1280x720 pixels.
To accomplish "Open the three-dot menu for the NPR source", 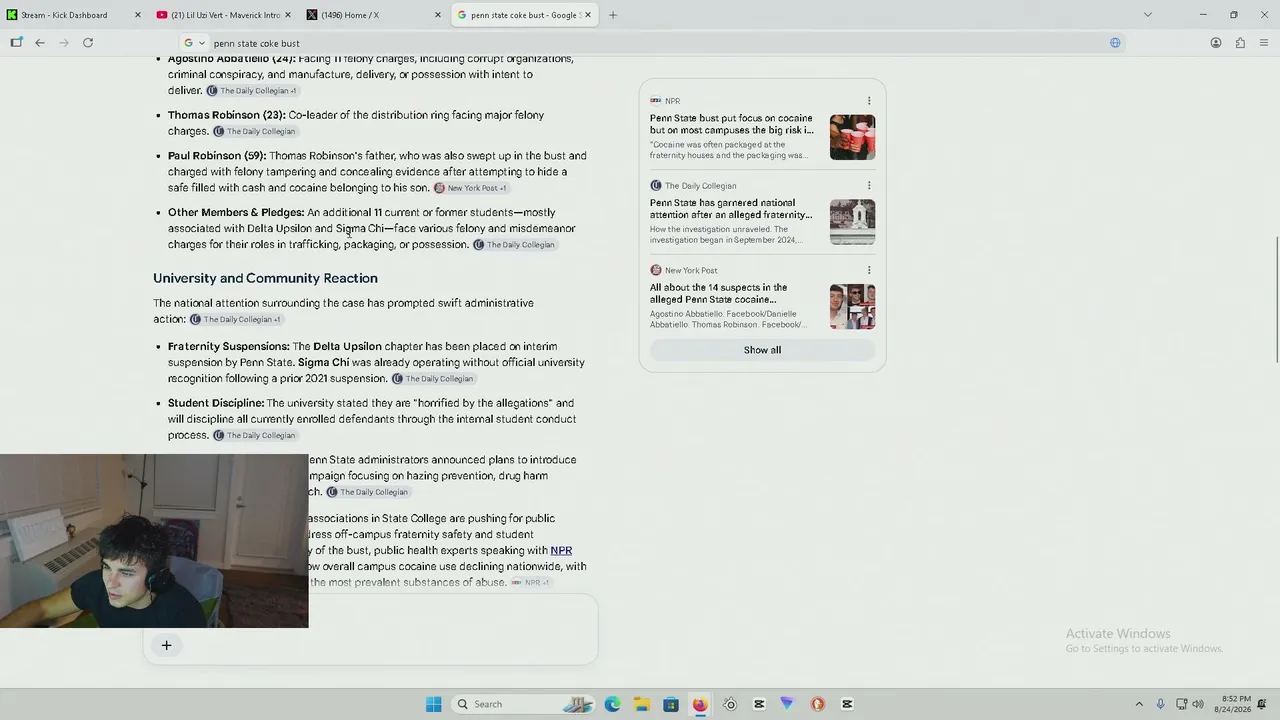I will click(869, 101).
